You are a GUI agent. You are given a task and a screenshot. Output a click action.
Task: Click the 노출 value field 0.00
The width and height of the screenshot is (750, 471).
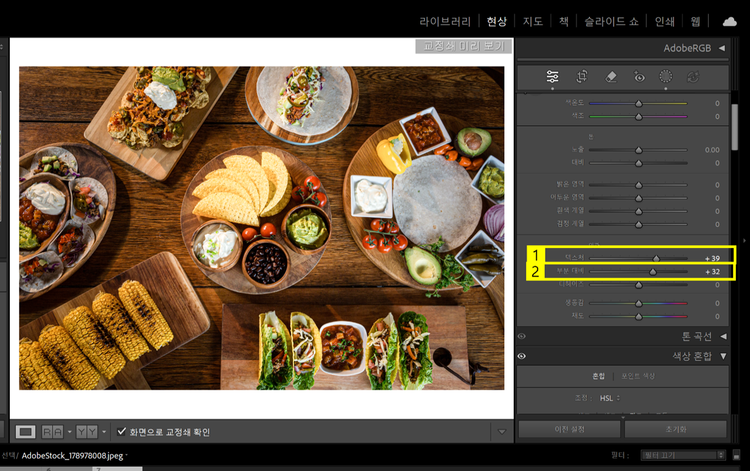click(x=712, y=150)
